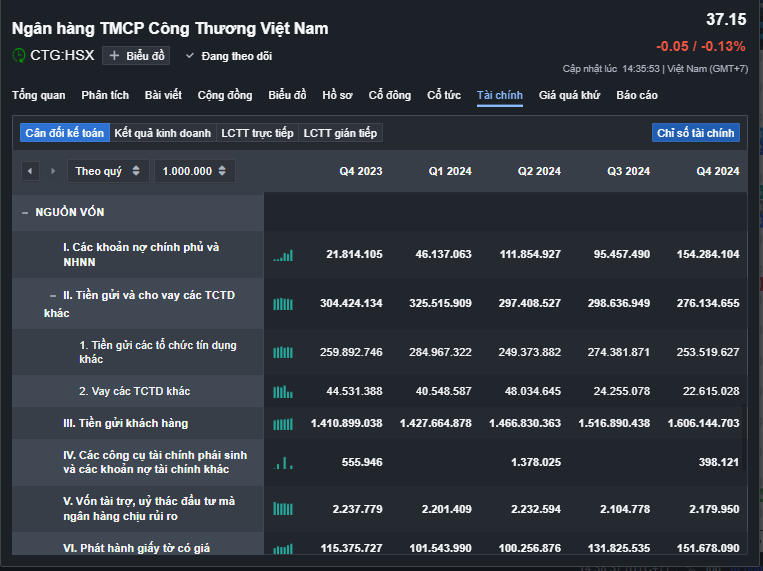Click the green clock icon beside CTG:HSX
This screenshot has width=763, height=571.
pos(18,55)
